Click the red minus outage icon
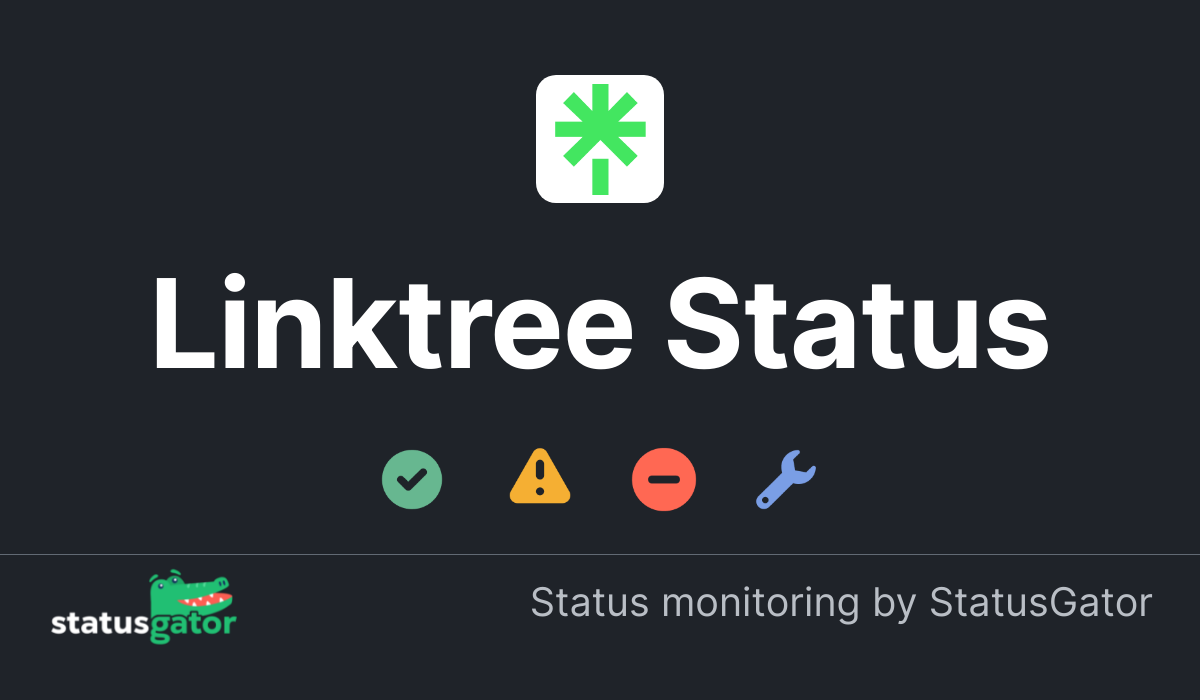 tap(664, 480)
